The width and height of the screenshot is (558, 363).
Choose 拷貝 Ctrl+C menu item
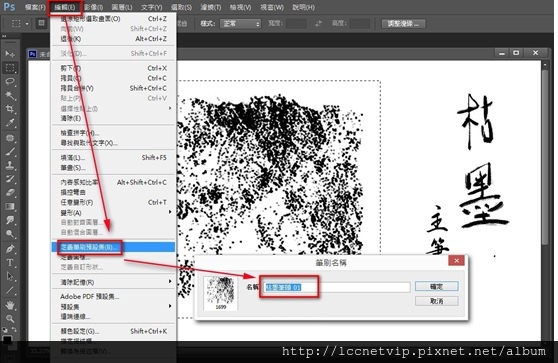click(114, 78)
